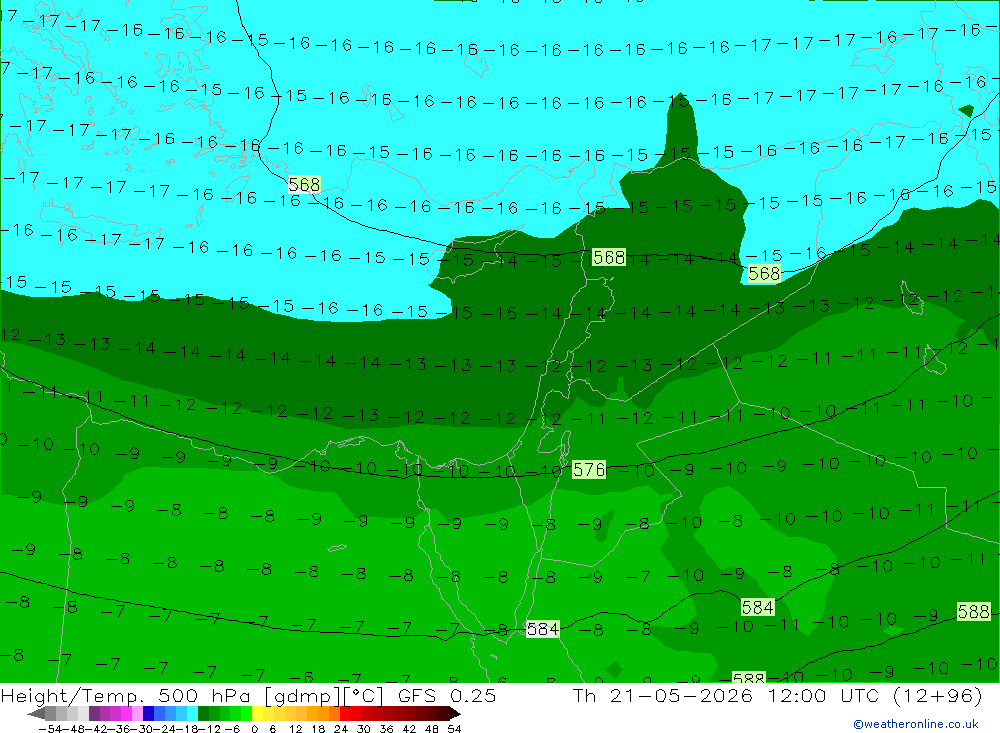This screenshot has height=733, width=1000.
Task: Click the 588 label at far right
Action: pos(974,612)
